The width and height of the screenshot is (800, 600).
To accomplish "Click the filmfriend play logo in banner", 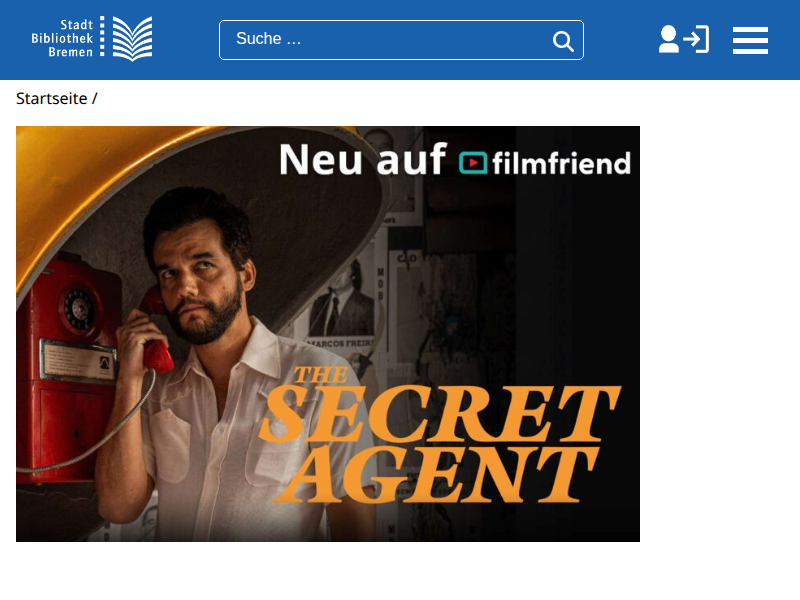I will (x=473, y=163).
